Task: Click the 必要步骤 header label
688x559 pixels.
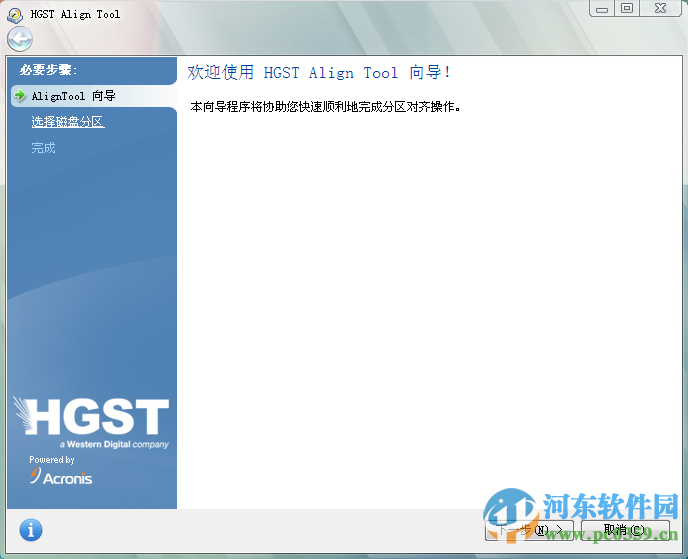Action: 48,69
